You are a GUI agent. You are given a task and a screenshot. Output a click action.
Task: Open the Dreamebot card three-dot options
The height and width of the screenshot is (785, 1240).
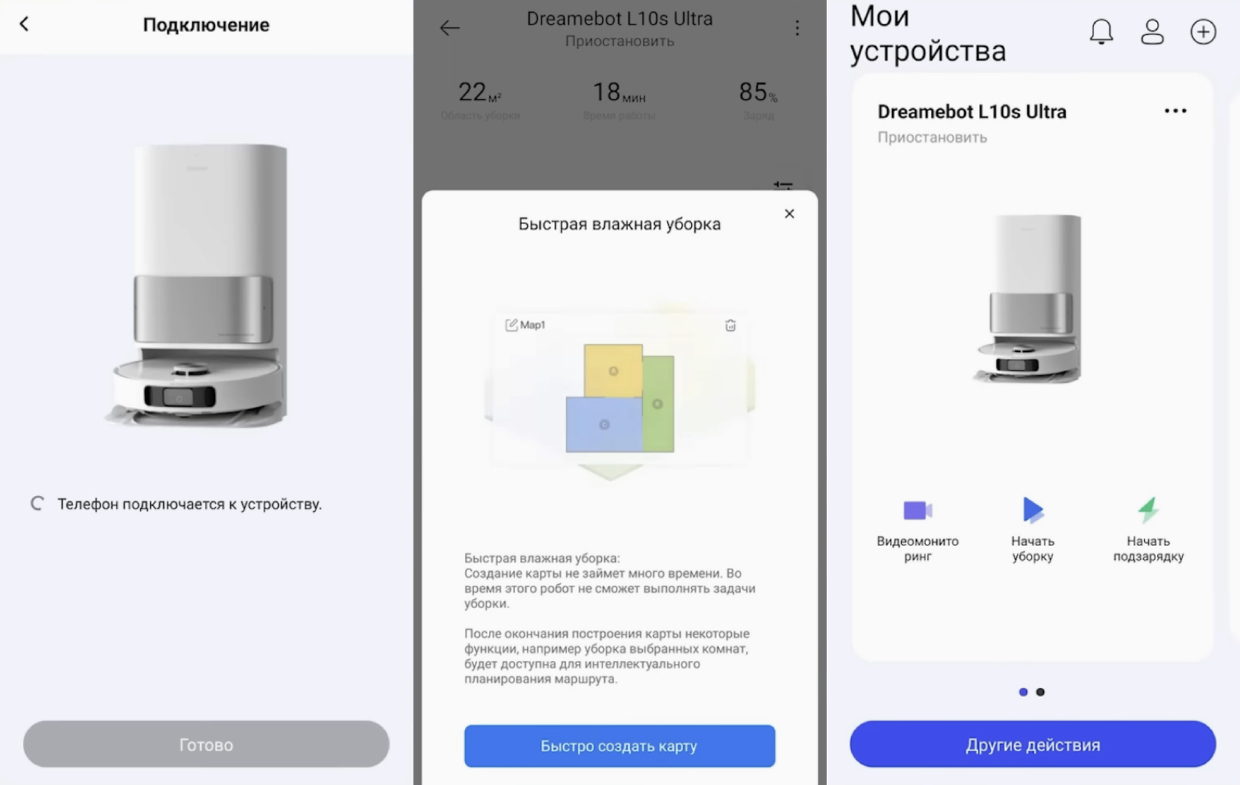pos(1176,111)
